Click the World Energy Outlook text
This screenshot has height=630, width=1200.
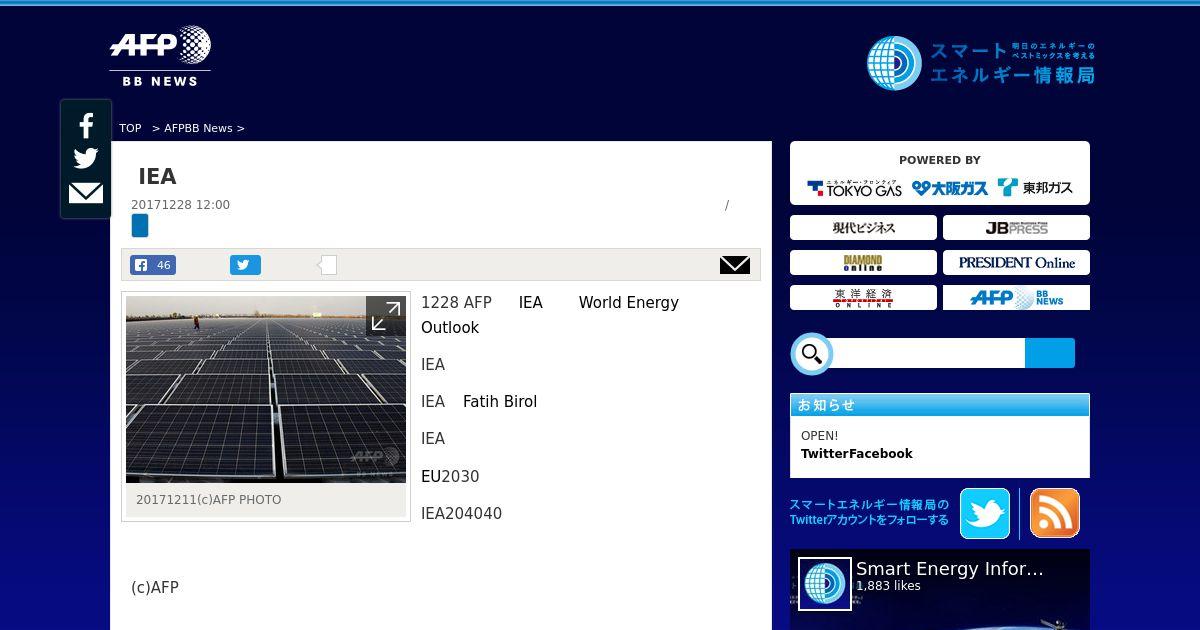550,315
